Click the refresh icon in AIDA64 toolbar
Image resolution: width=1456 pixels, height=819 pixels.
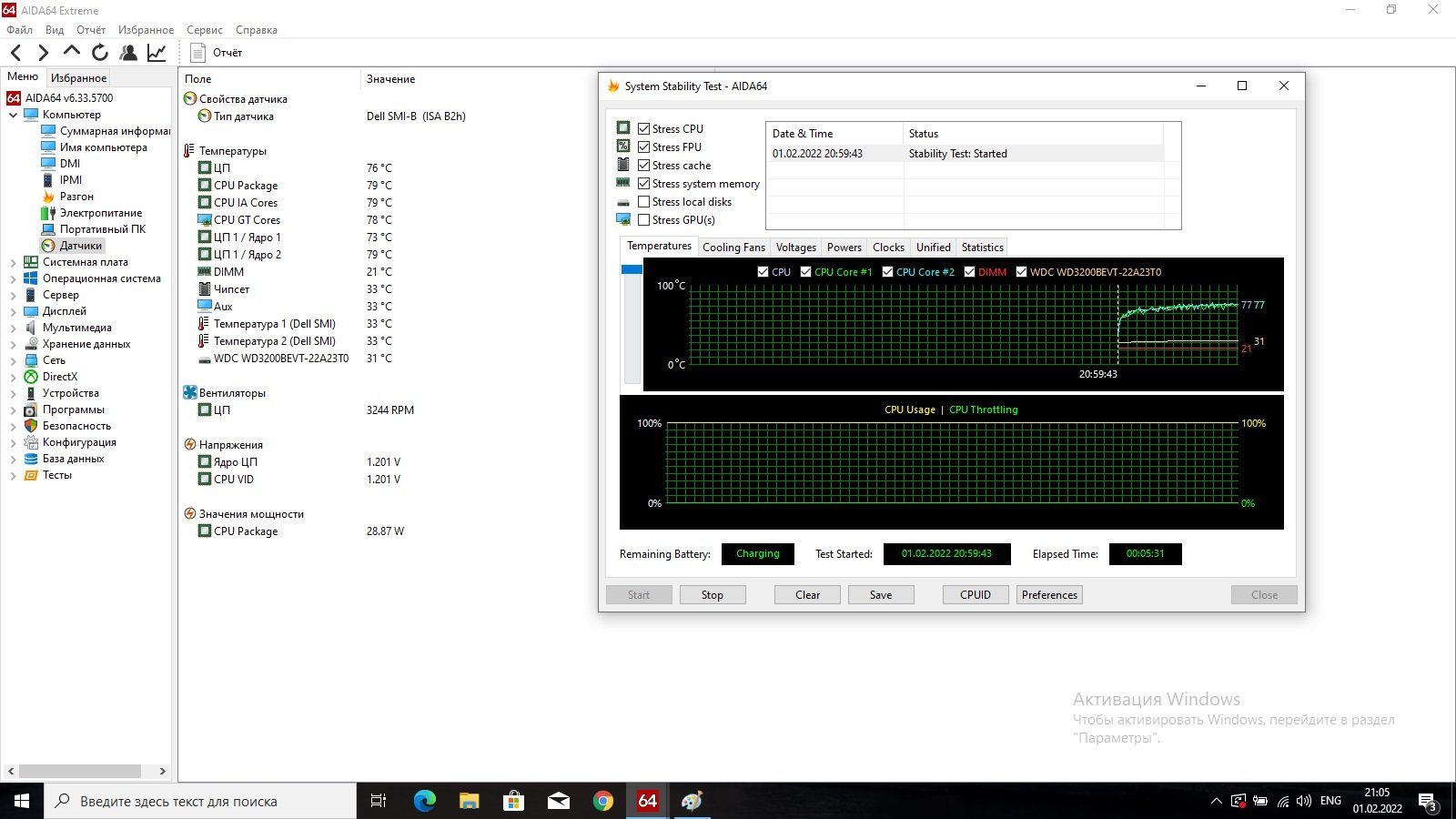coord(100,53)
